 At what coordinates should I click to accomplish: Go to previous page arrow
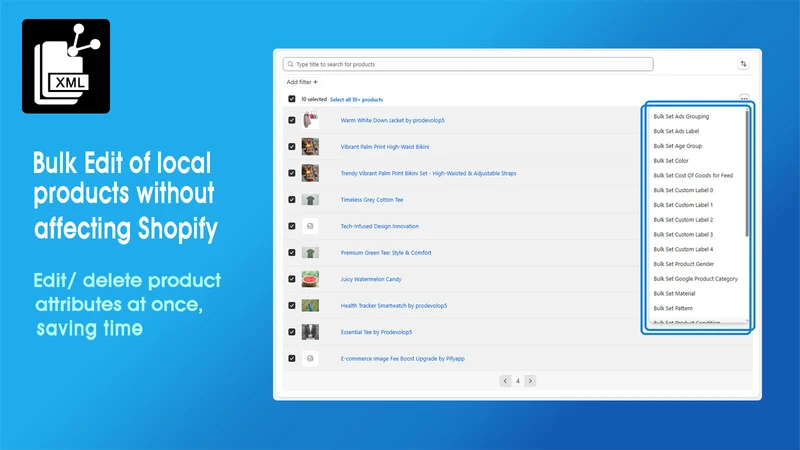pos(505,381)
